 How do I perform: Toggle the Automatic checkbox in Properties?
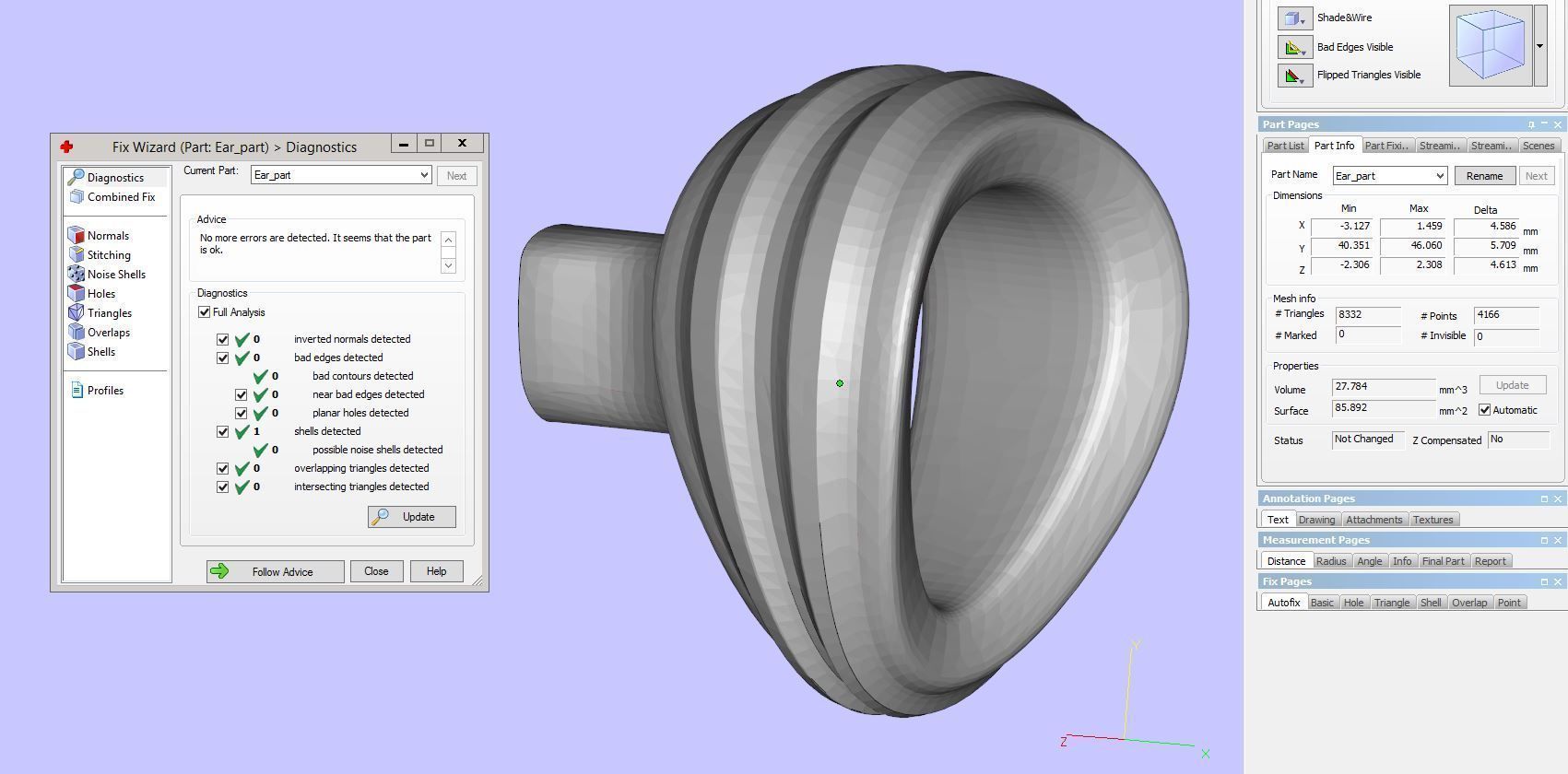click(x=1484, y=410)
